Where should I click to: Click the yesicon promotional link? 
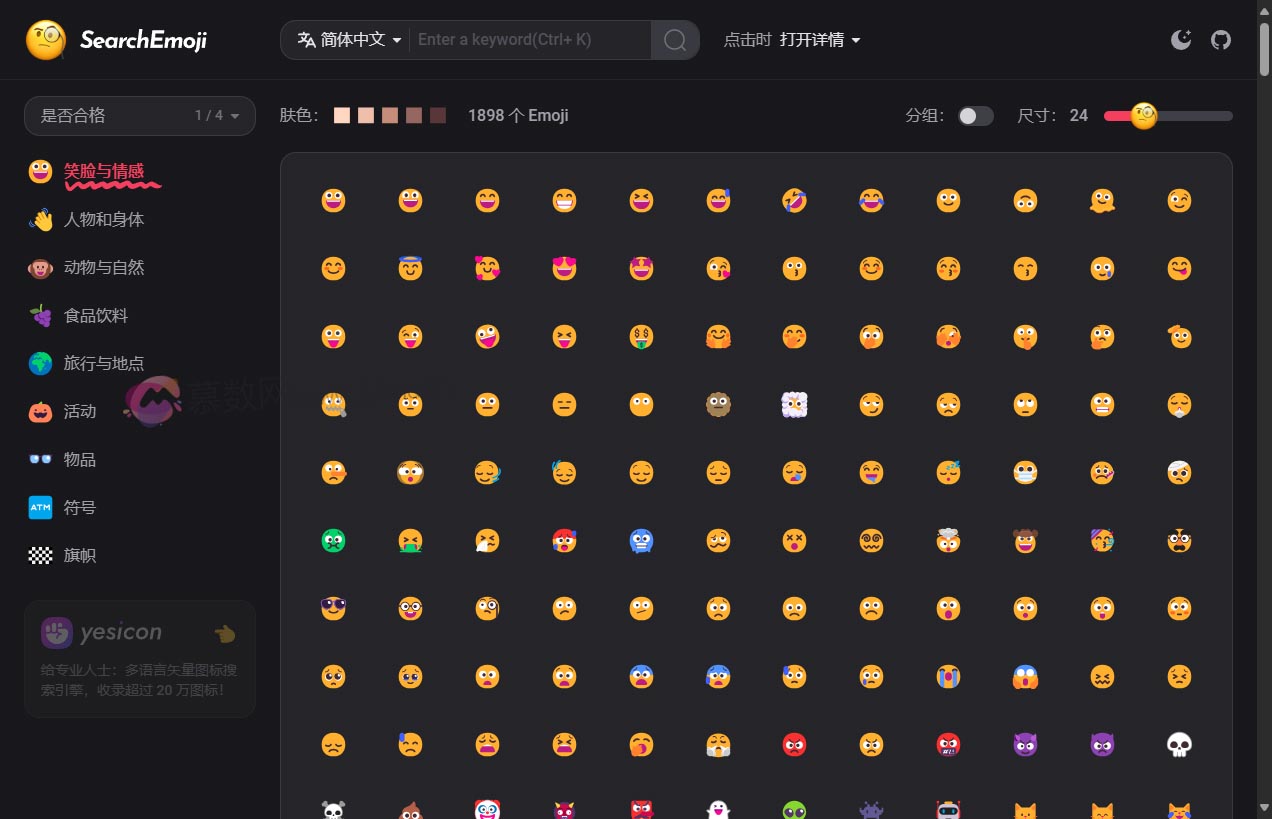140,658
